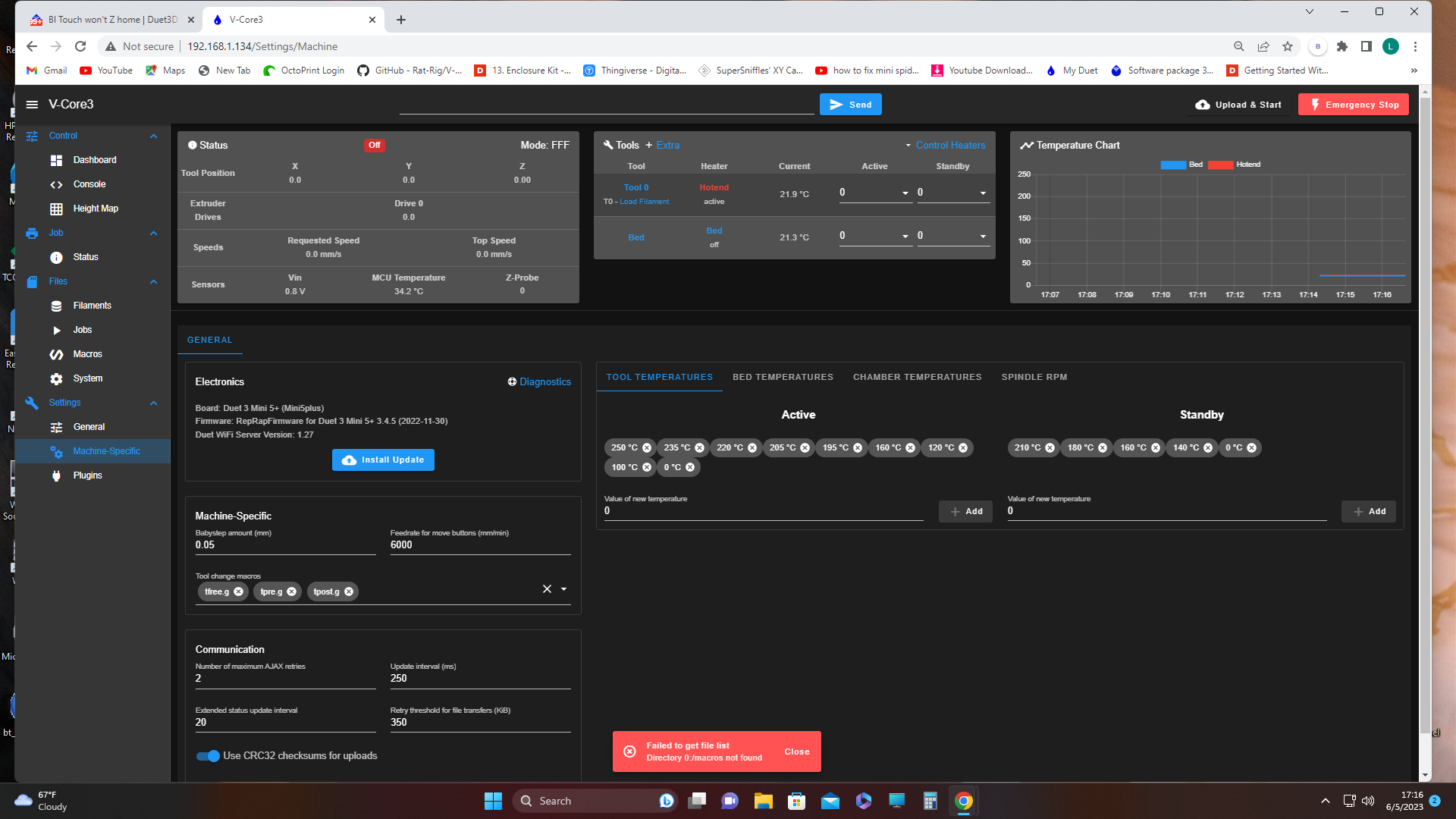Add new standby temperature value
This screenshot has height=819, width=1456.
click(x=1369, y=512)
